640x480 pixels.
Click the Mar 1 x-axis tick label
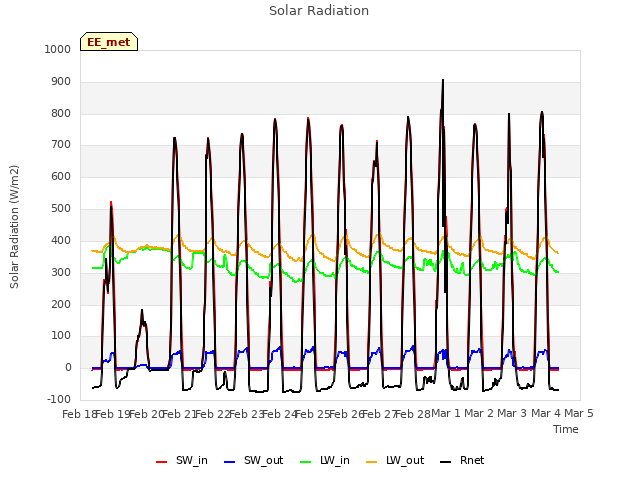click(x=446, y=413)
